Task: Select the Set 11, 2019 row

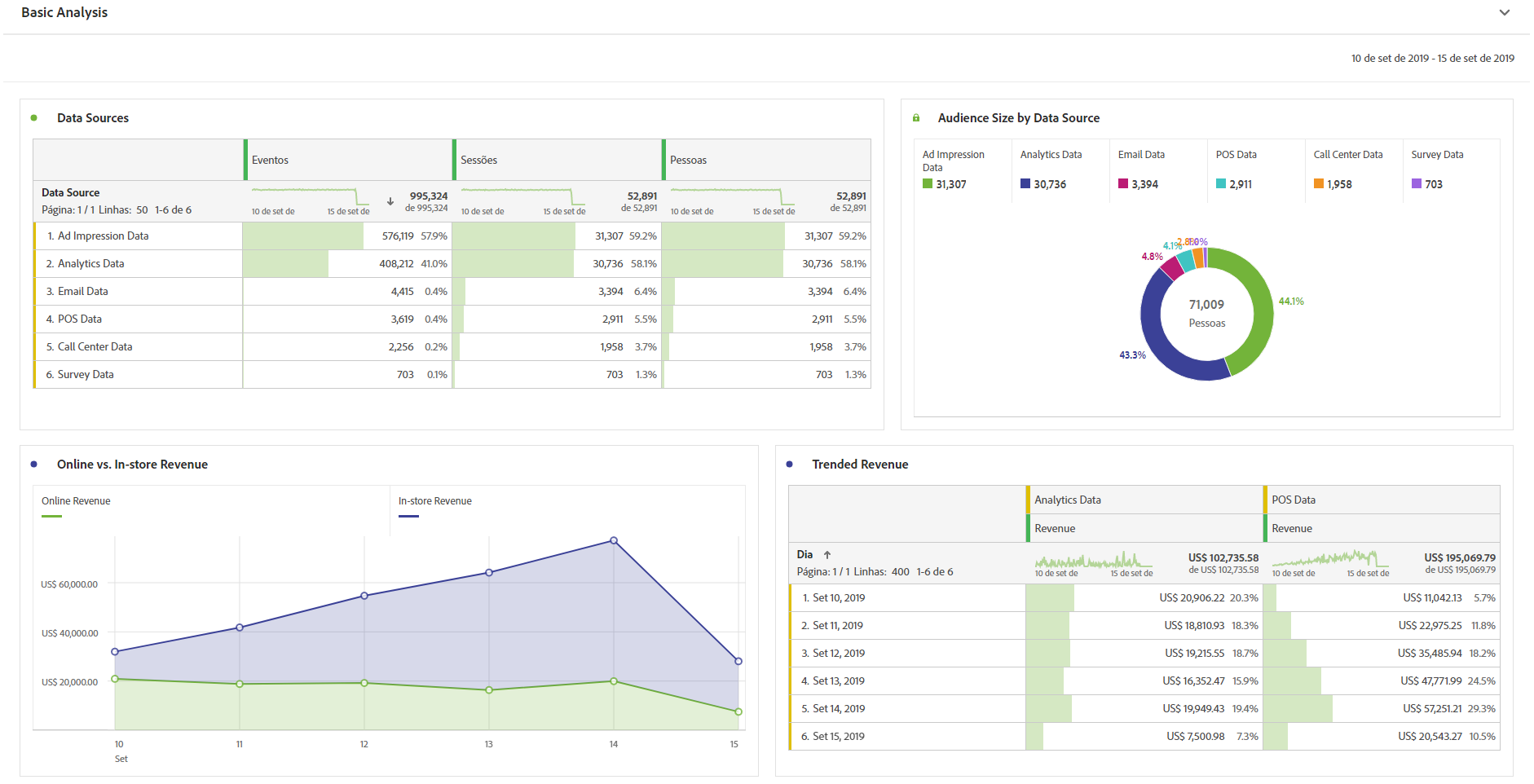Action: pos(1144,626)
